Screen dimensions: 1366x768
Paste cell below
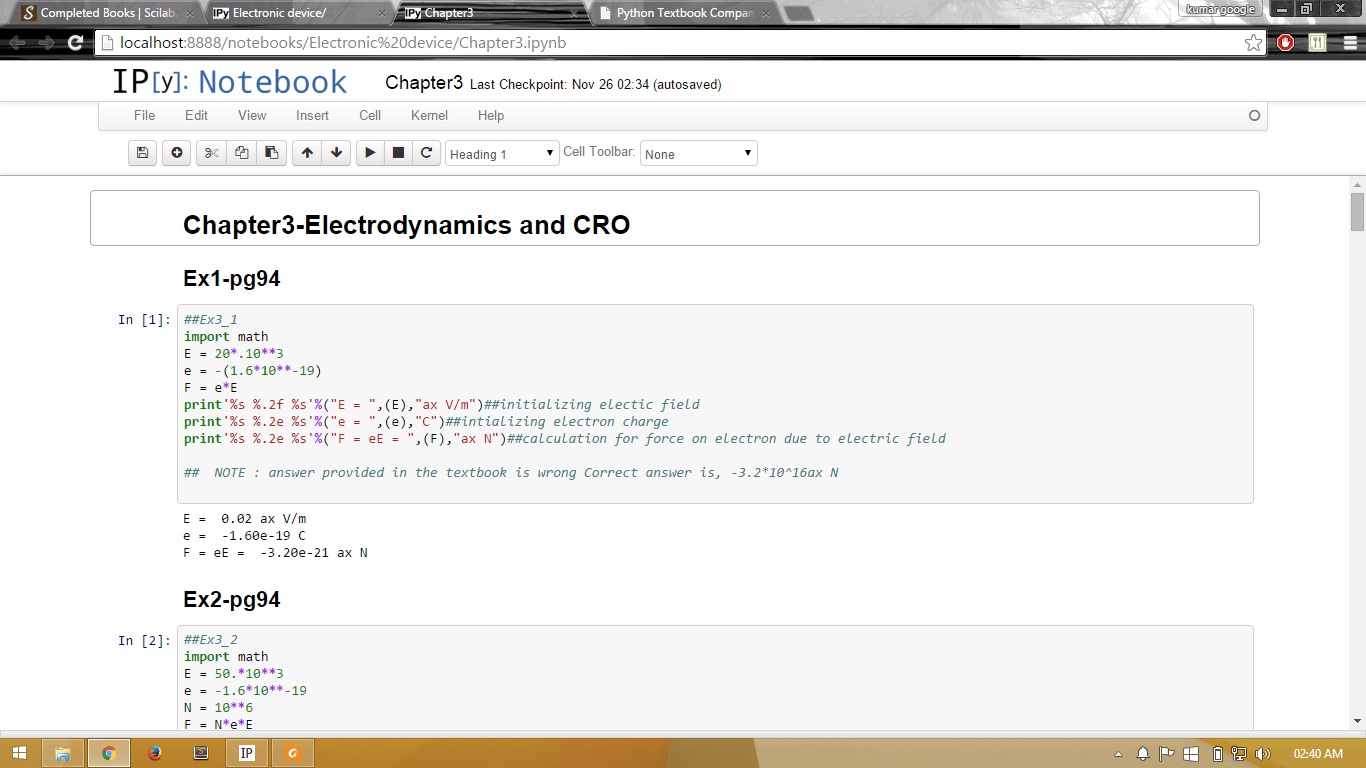[271, 152]
